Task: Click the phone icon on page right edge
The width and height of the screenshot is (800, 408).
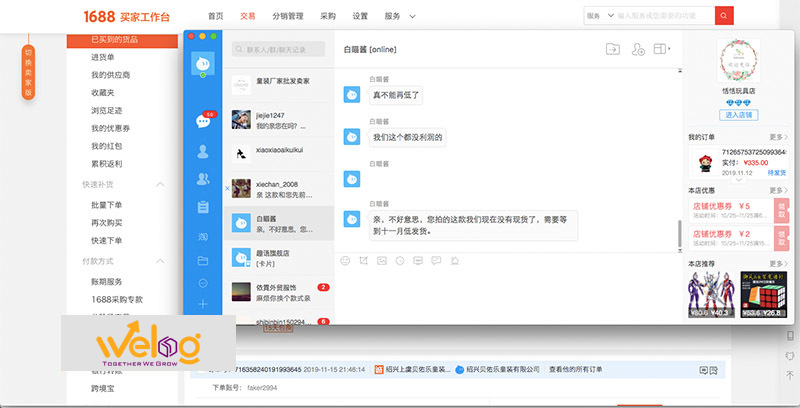Action: point(790,336)
